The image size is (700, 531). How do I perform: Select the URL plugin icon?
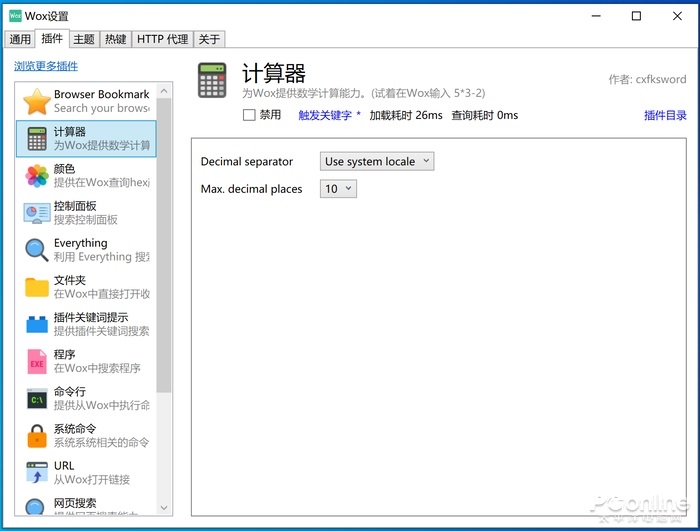click(x=37, y=472)
